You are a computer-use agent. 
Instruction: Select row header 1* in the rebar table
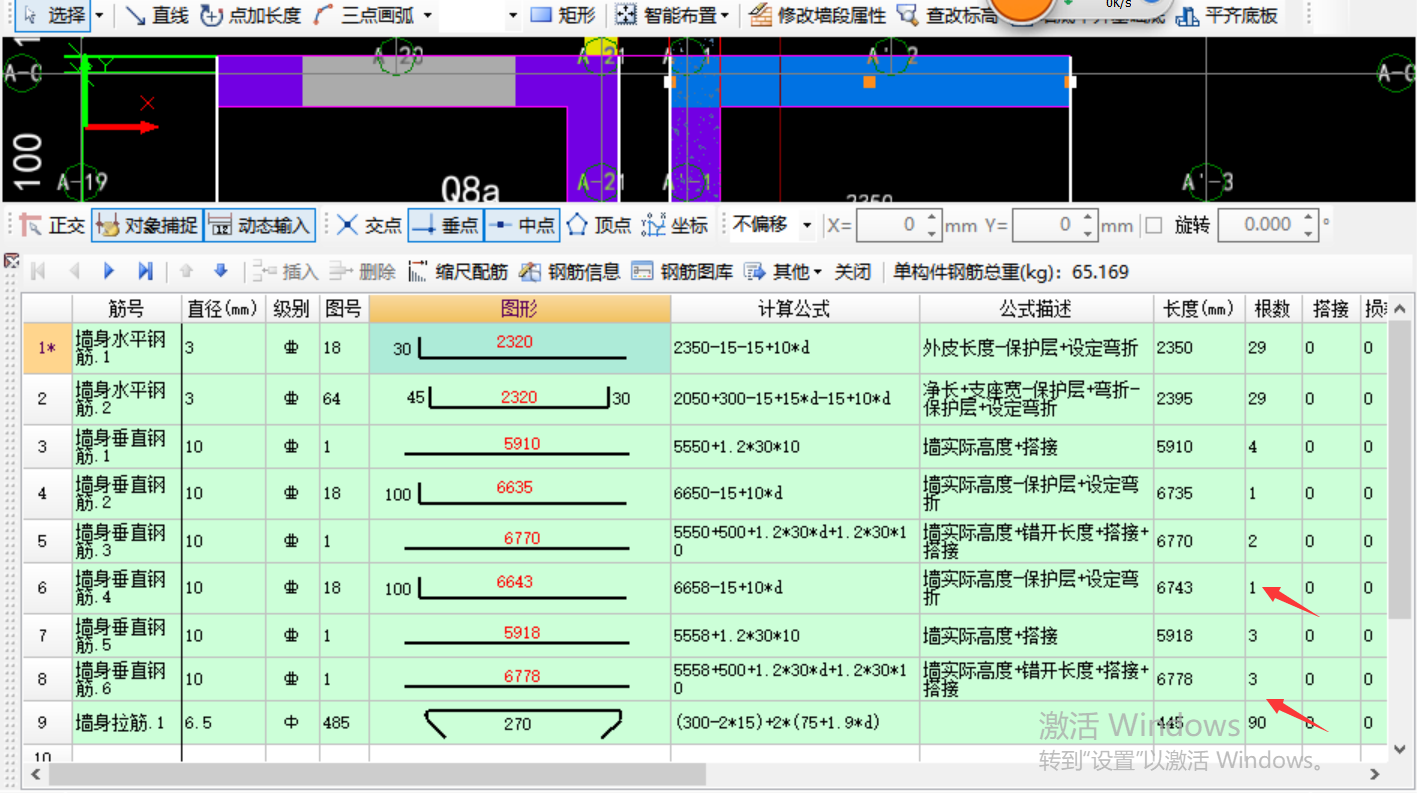(47, 348)
